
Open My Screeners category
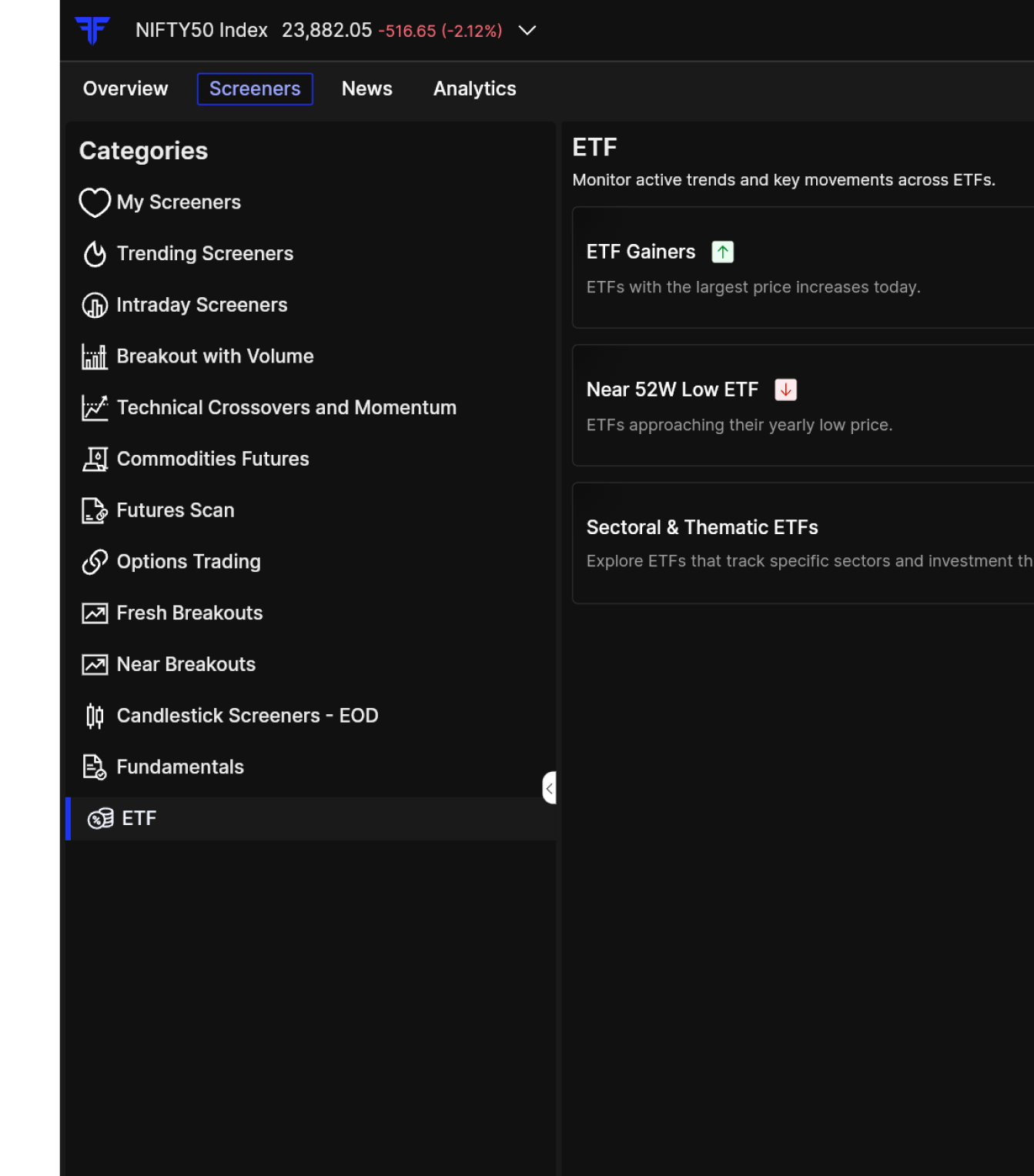[179, 202]
